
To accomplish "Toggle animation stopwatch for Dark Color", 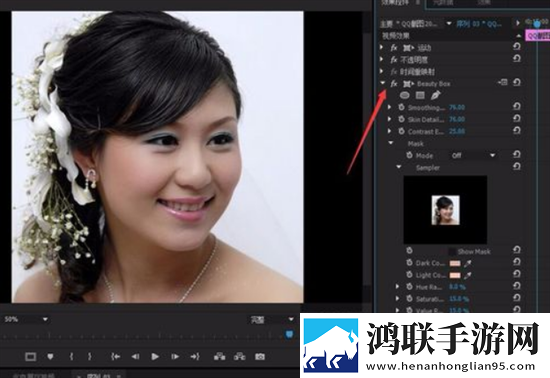I will pyautogui.click(x=409, y=262).
